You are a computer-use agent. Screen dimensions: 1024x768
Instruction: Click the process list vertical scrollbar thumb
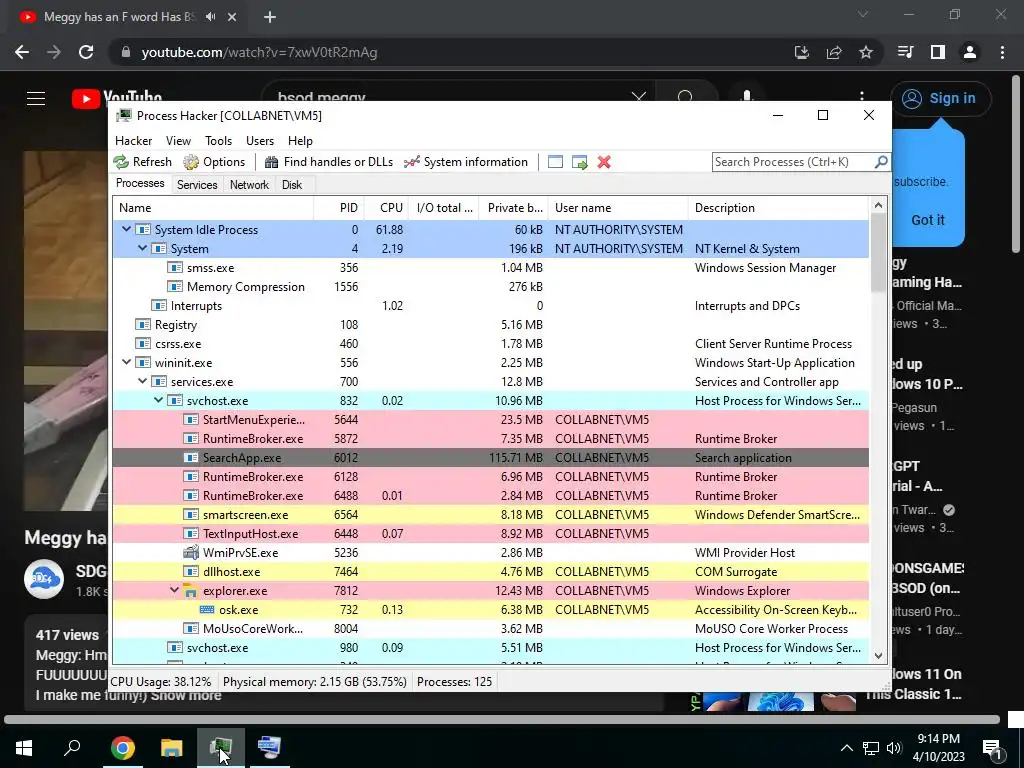(878, 252)
